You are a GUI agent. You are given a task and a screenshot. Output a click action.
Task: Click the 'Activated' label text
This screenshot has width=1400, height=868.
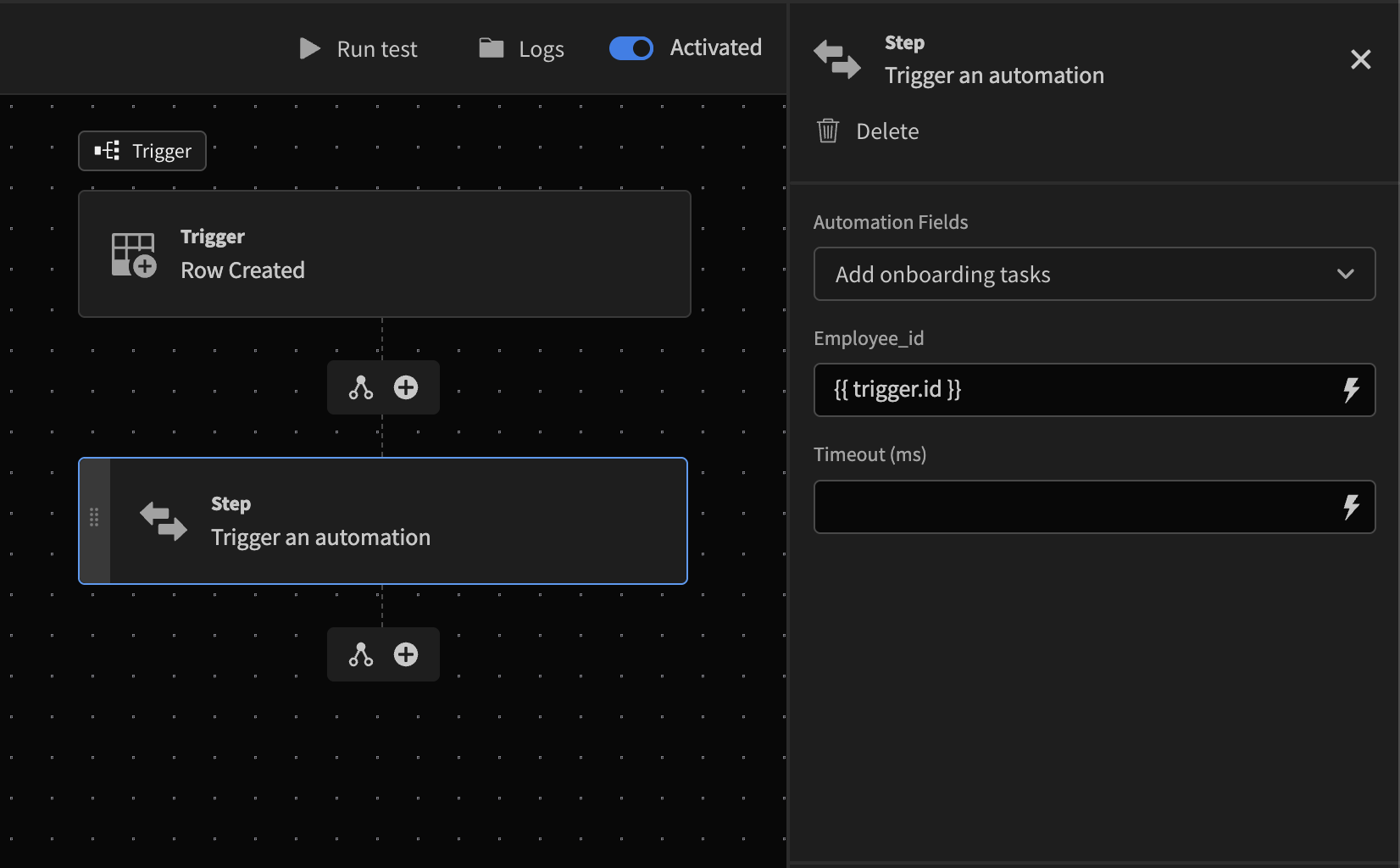click(715, 47)
